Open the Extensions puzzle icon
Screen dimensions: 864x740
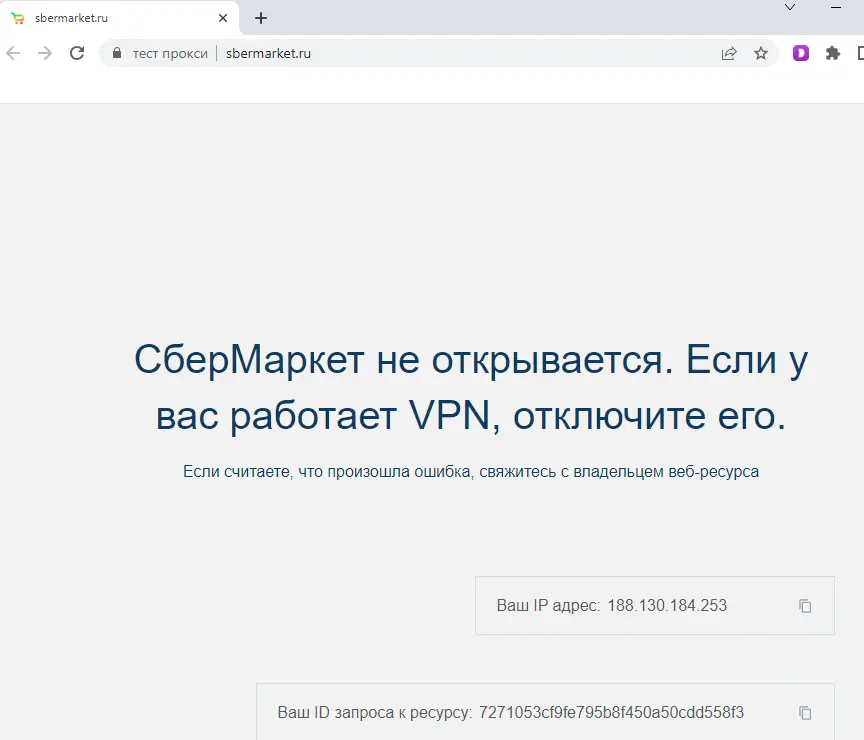[x=833, y=53]
